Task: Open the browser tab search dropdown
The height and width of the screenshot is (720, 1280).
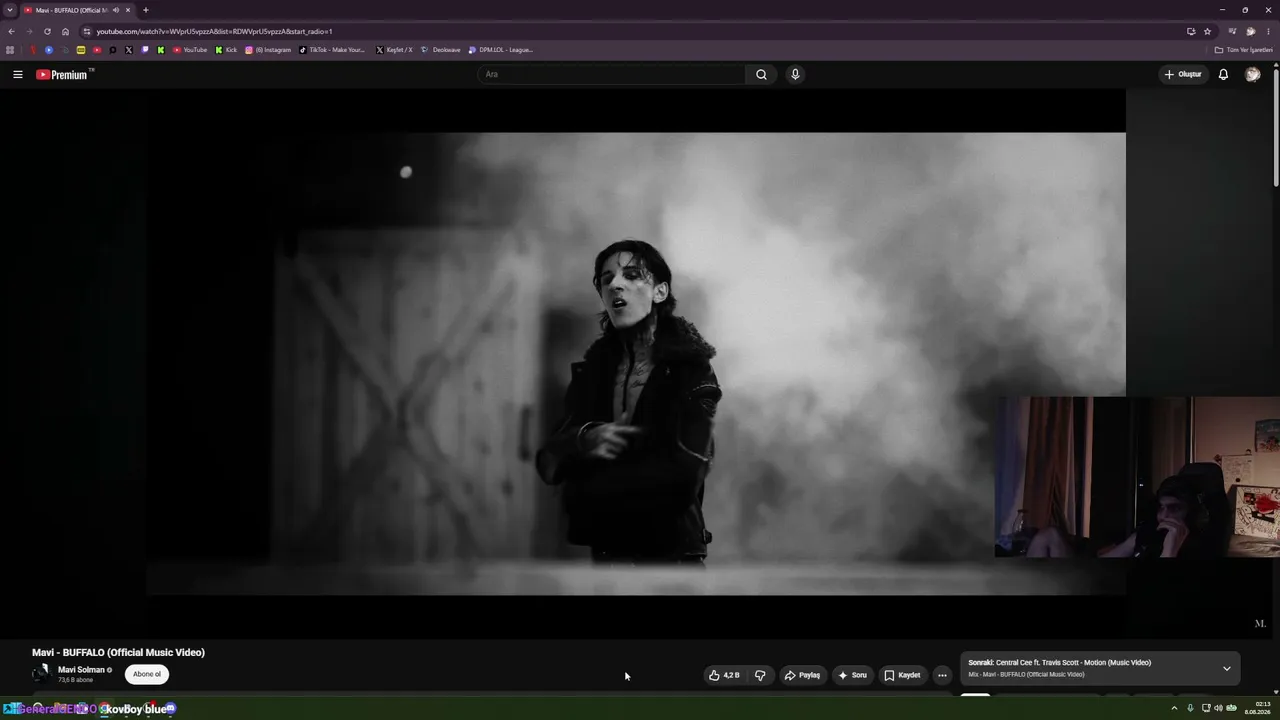Action: point(9,10)
